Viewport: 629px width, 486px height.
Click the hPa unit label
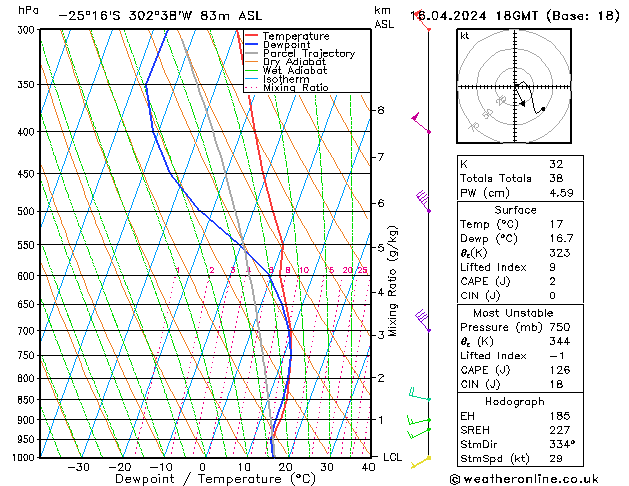(x=28, y=10)
